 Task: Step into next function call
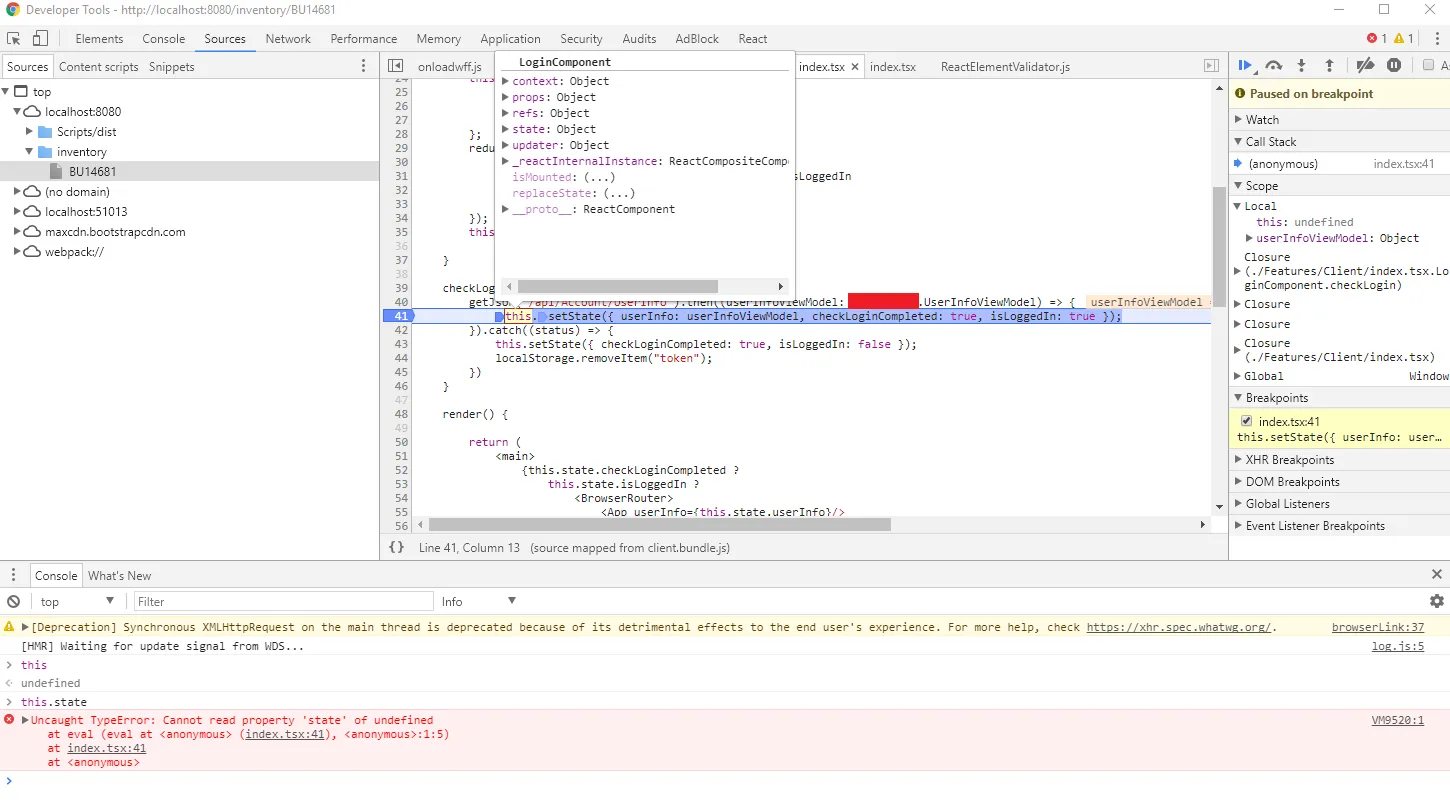(x=1301, y=66)
